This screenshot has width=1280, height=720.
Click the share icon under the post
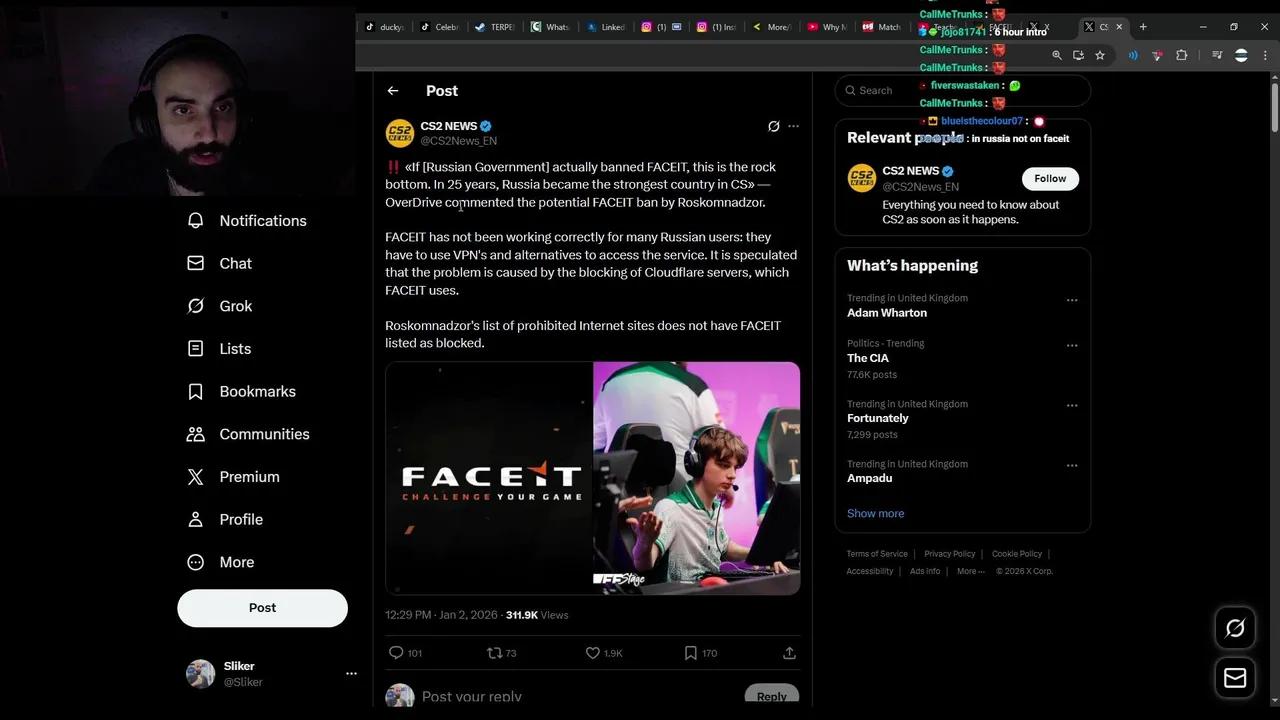789,653
